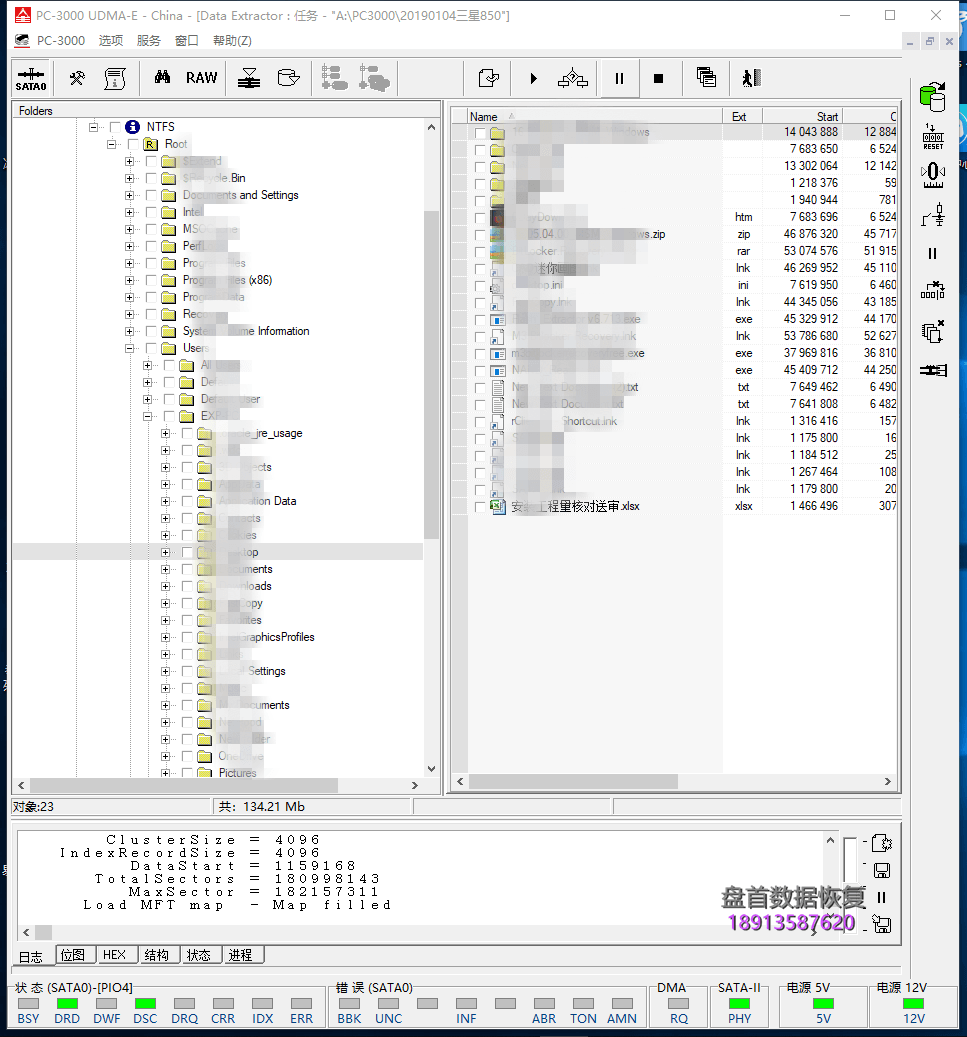Open the 帮助(Z) menu
This screenshot has width=967, height=1037.
click(232, 40)
